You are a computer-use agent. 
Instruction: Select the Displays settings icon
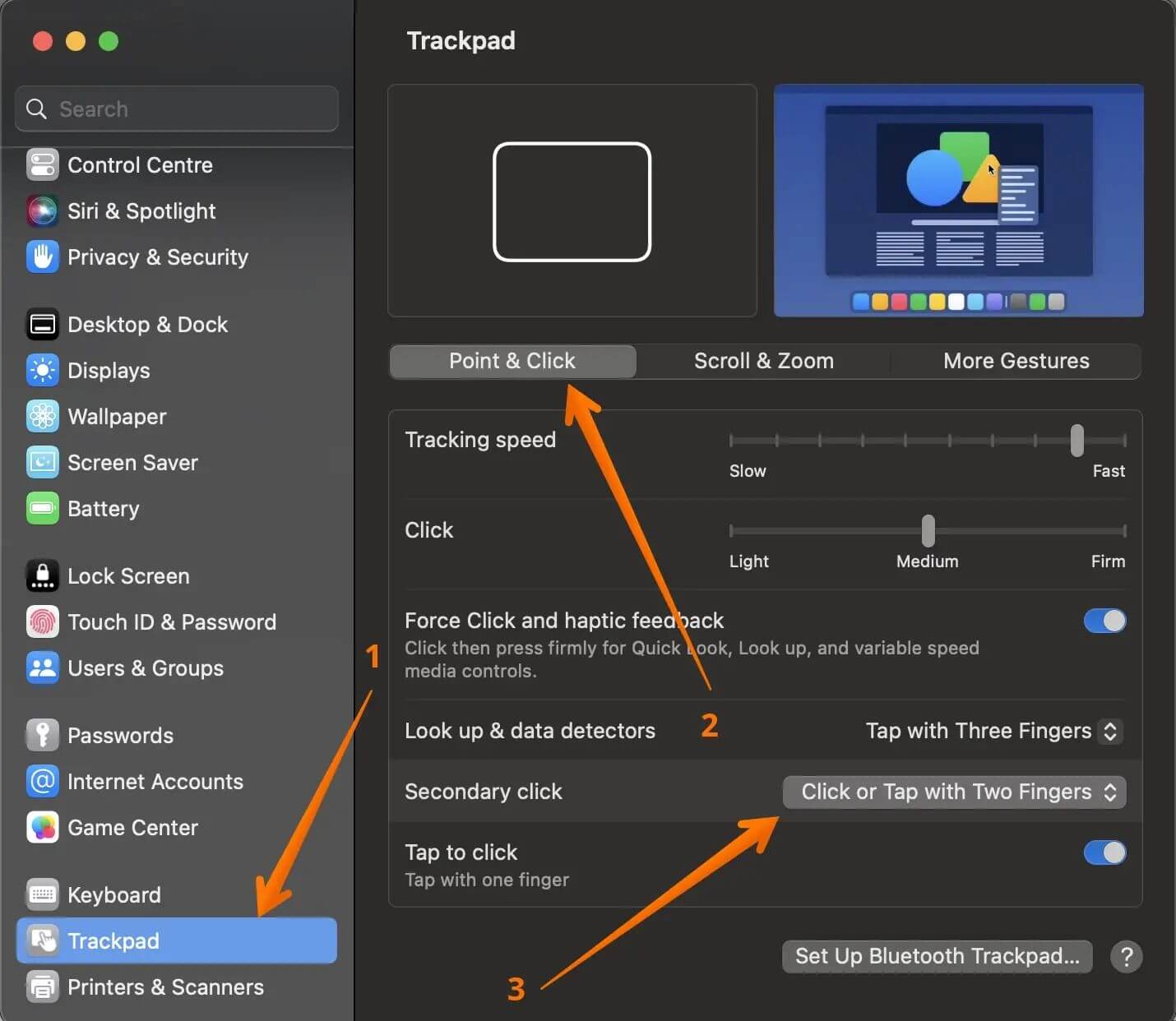point(109,371)
